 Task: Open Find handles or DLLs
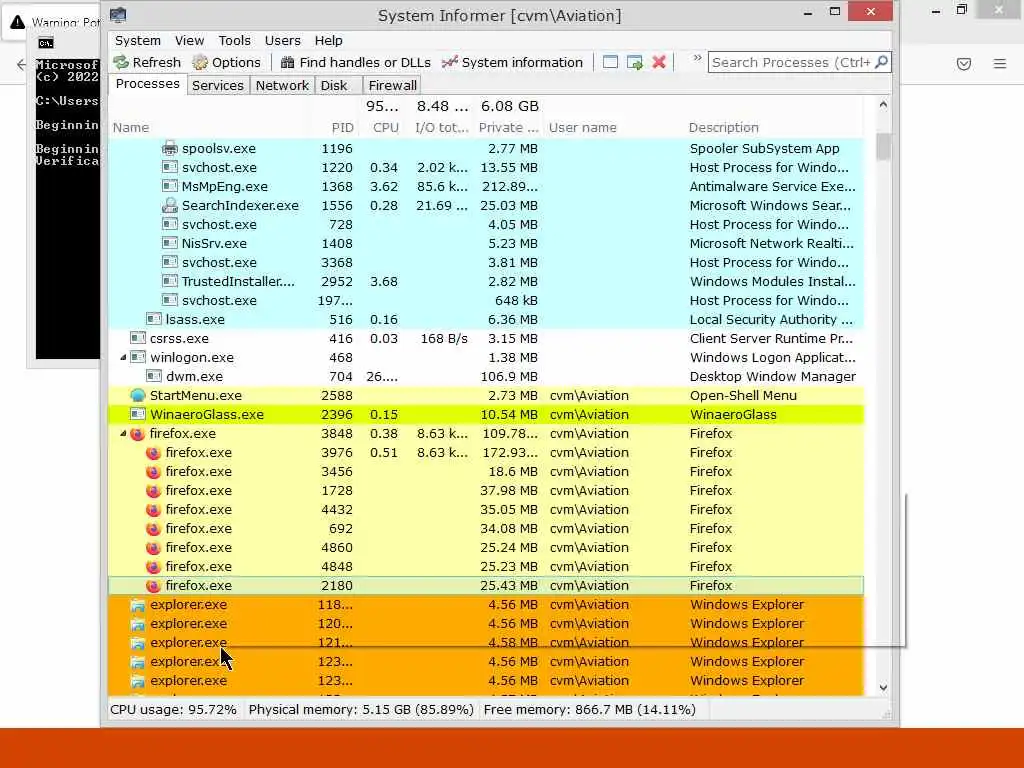(355, 62)
